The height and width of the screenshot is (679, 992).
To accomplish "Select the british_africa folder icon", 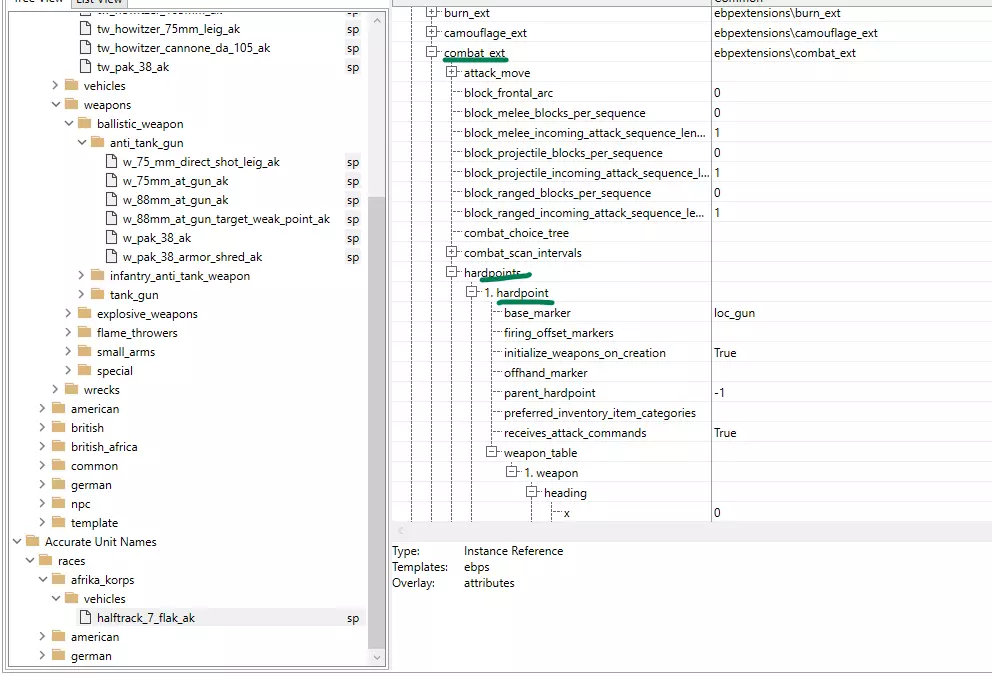I will click(x=59, y=445).
